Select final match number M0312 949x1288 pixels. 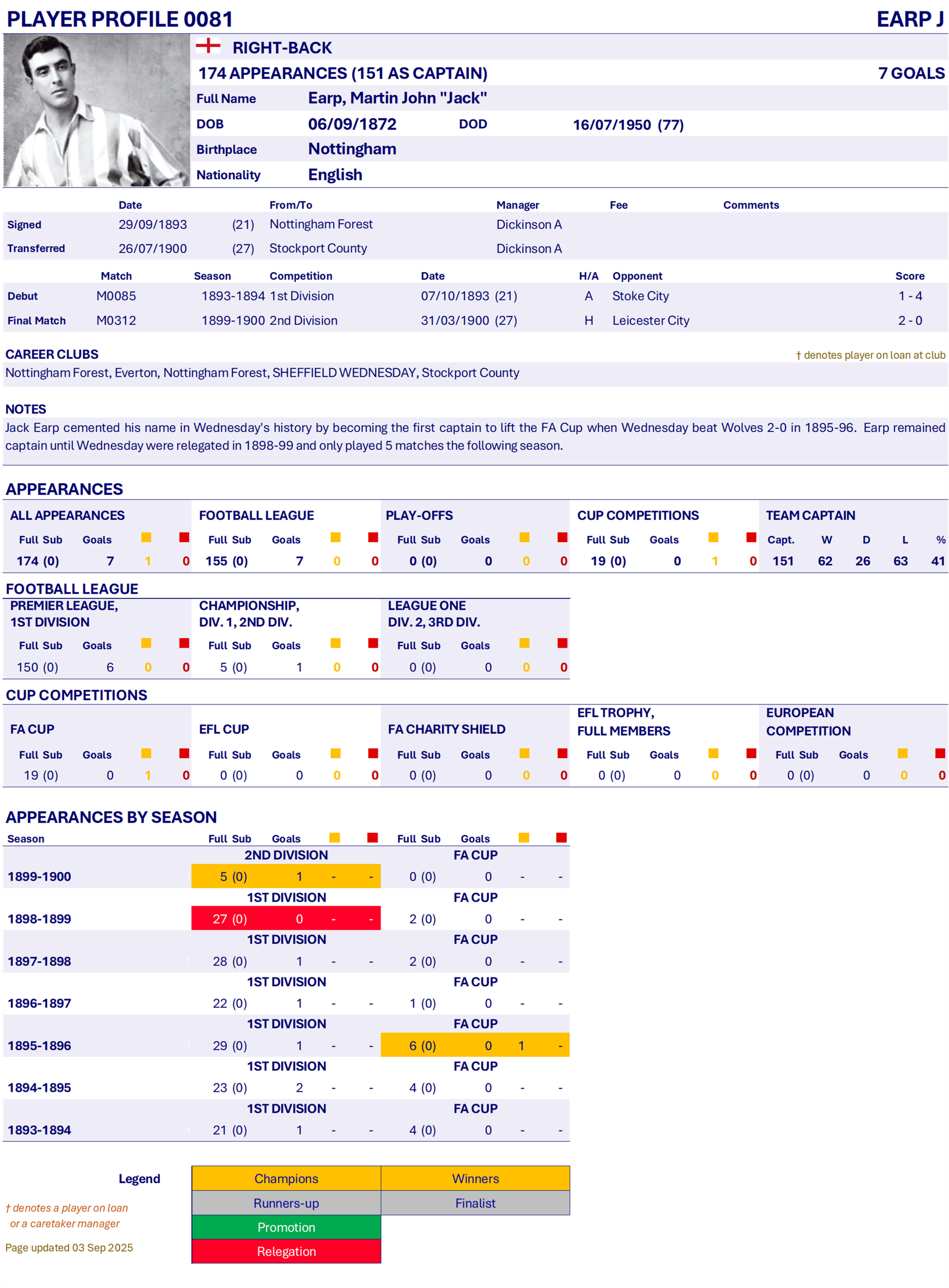tap(116, 321)
